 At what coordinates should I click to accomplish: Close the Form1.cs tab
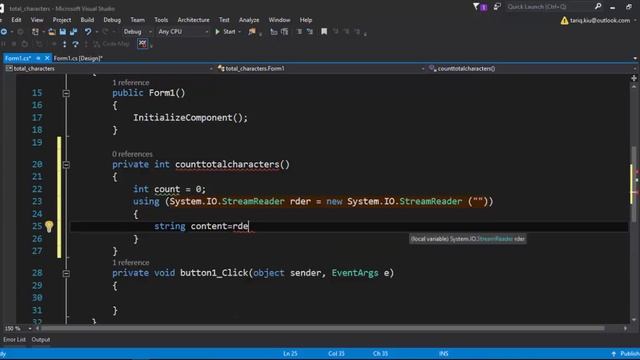coord(47,58)
